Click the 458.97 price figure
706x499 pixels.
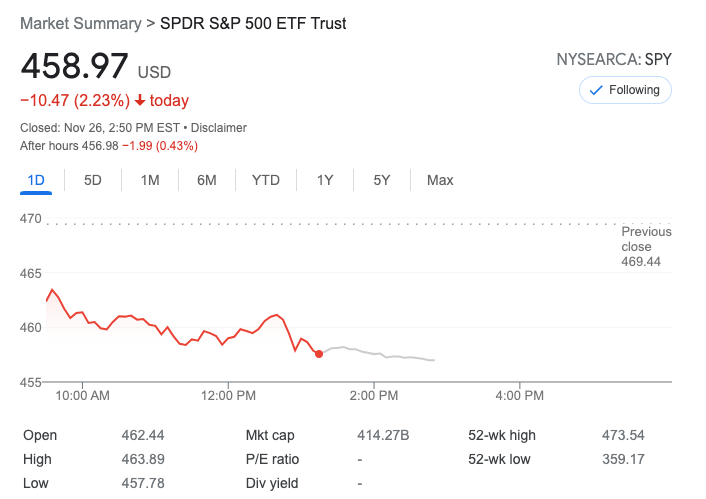click(x=75, y=66)
